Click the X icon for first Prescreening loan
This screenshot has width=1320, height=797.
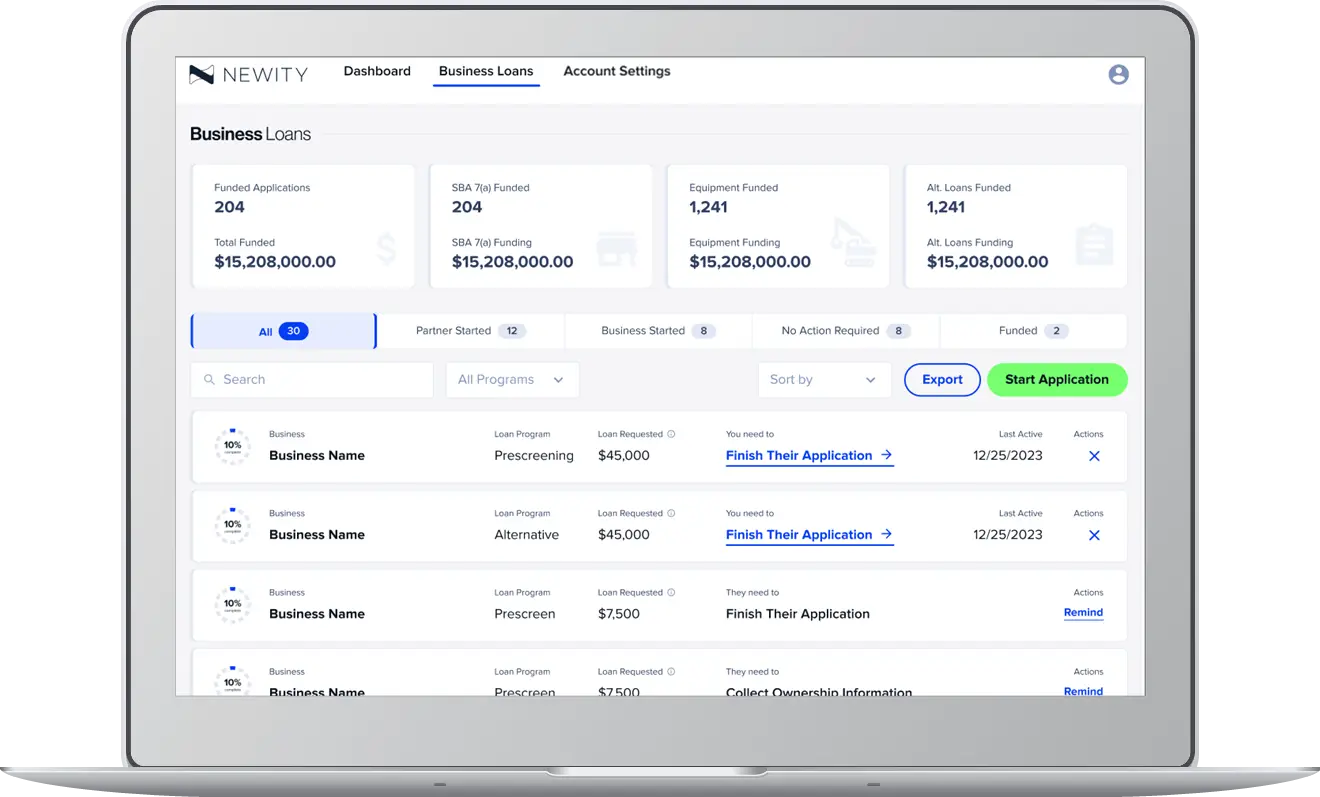1093,456
